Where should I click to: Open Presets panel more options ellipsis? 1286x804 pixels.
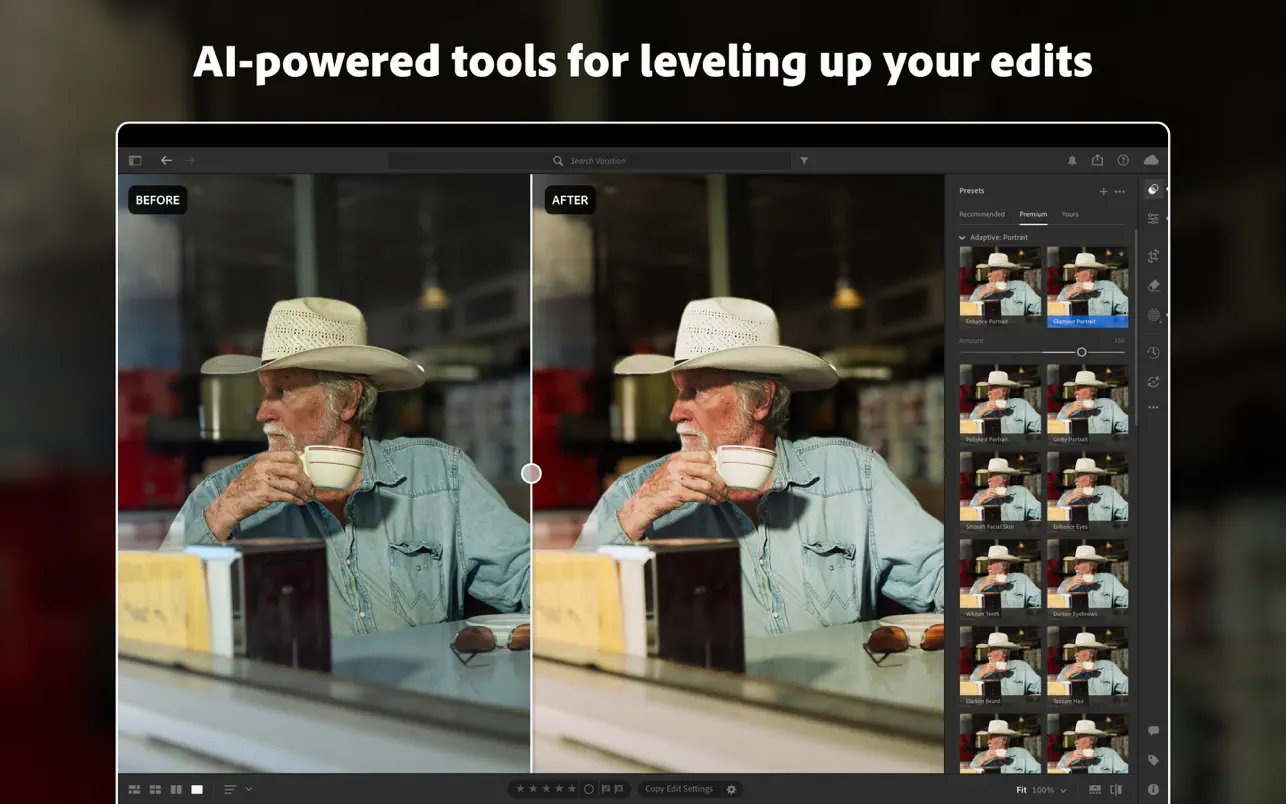coord(1120,191)
